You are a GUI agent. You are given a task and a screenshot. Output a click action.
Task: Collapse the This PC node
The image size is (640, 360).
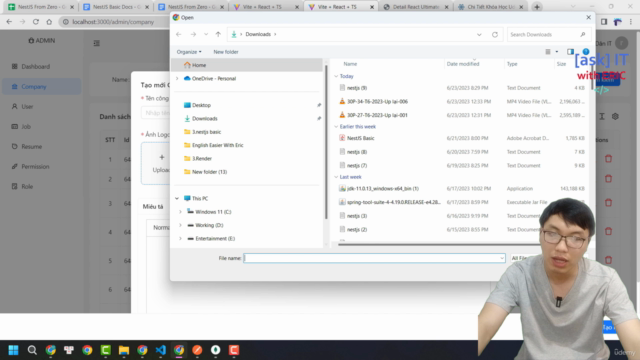click(177, 198)
